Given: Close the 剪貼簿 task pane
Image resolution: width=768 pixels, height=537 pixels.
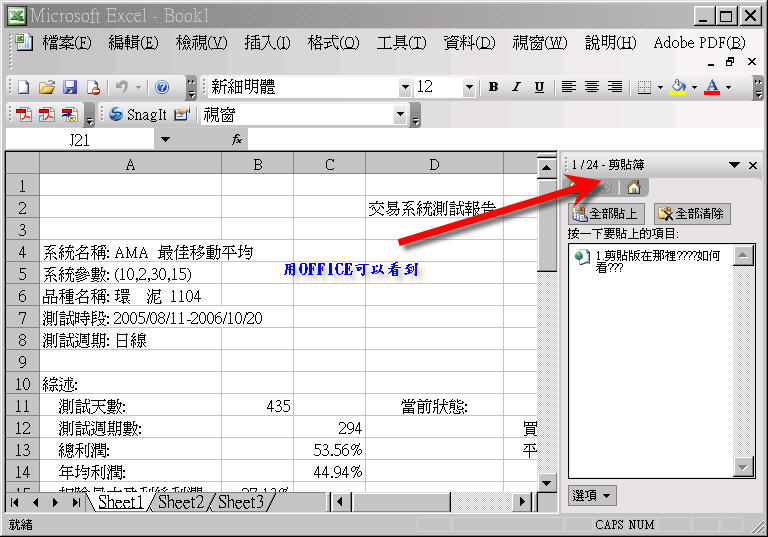Looking at the screenshot, I should pyautogui.click(x=753, y=166).
